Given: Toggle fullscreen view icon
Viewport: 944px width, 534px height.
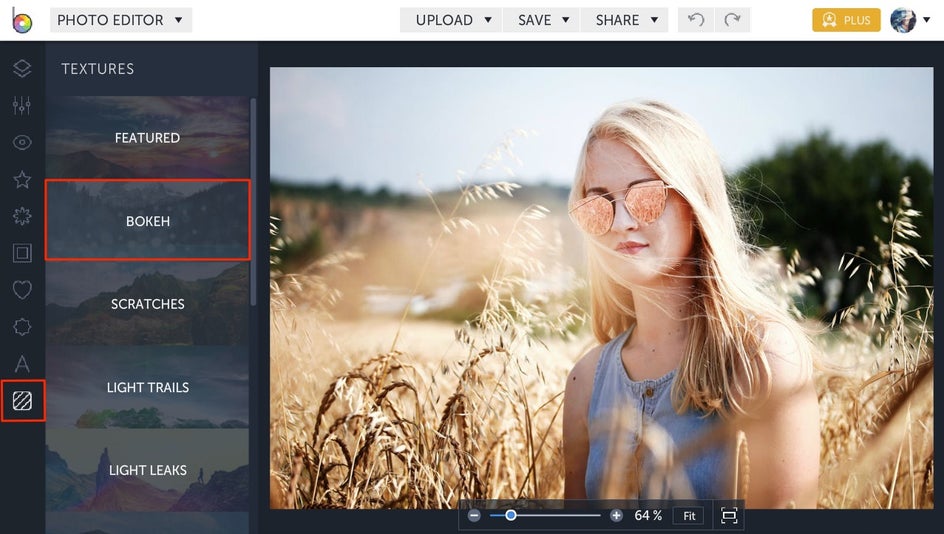Looking at the screenshot, I should pos(729,515).
